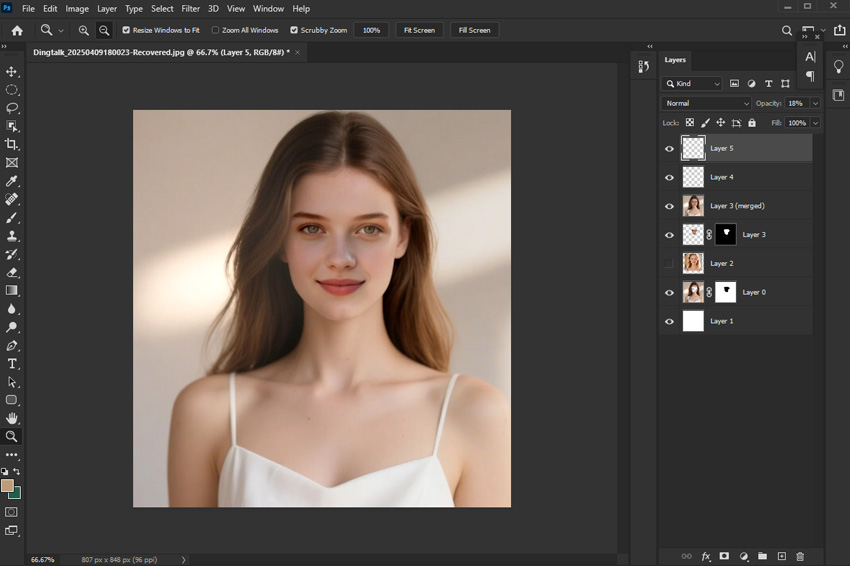Expand status bar info arrow
Viewport: 850px width, 566px height.
183,560
